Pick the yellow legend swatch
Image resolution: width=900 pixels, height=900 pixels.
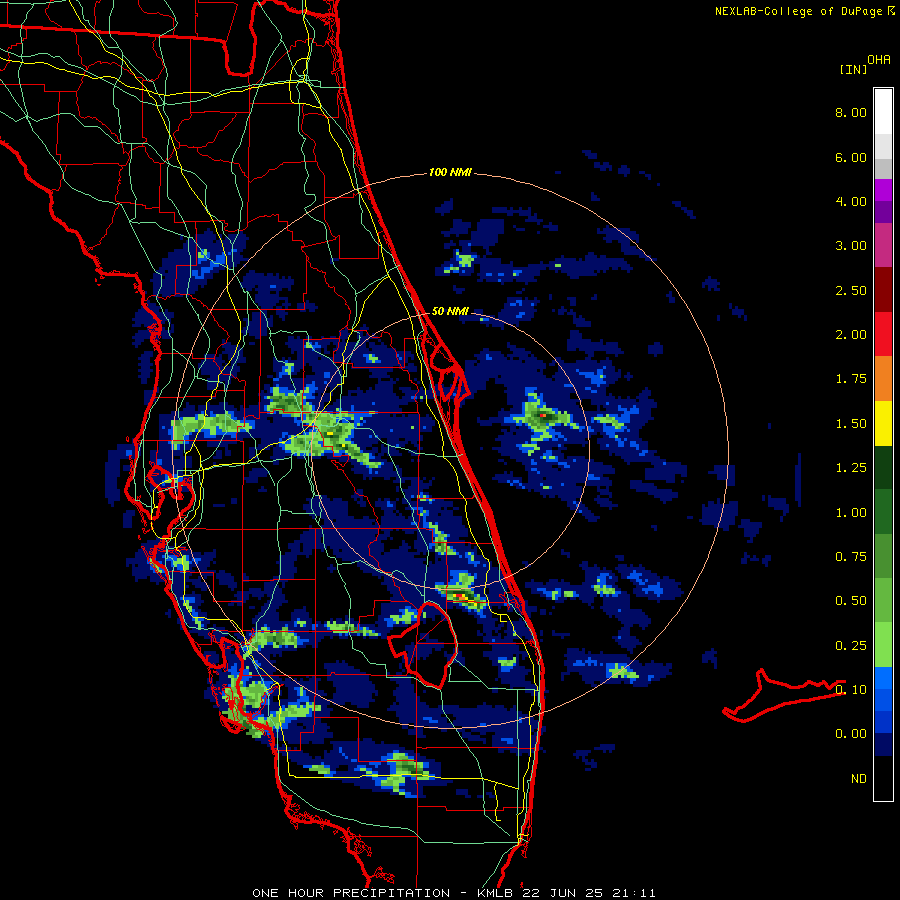pyautogui.click(x=883, y=423)
